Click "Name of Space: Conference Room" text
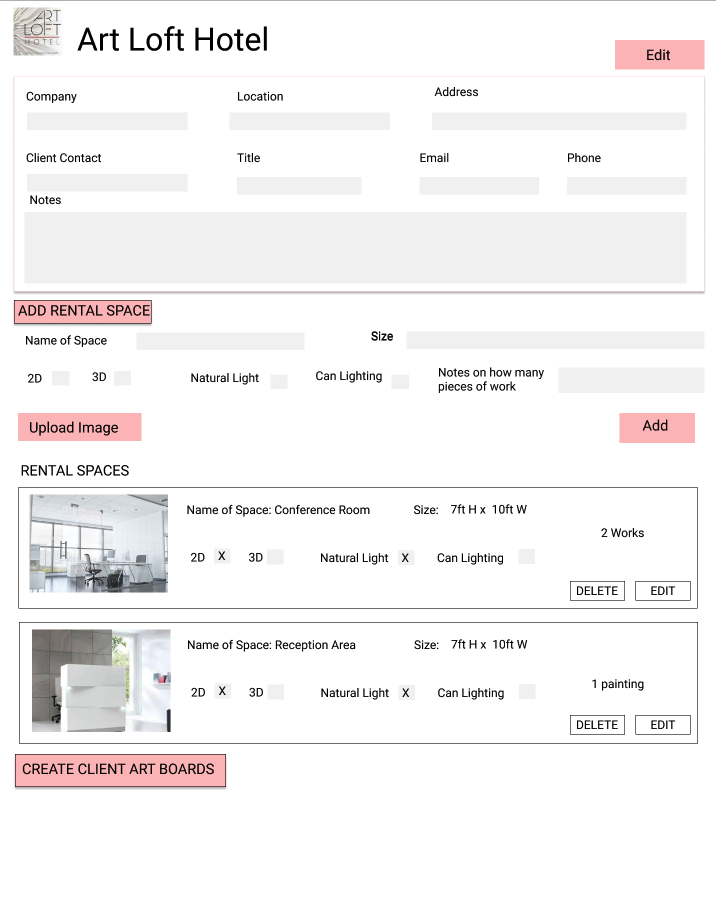Screen dimensions: 716x906 click(x=278, y=510)
